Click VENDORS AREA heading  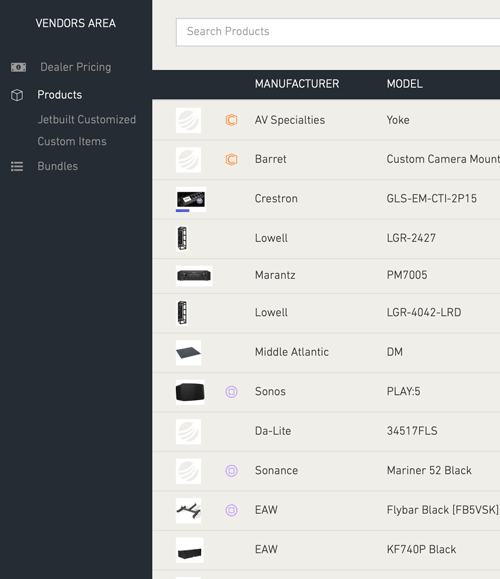click(76, 23)
